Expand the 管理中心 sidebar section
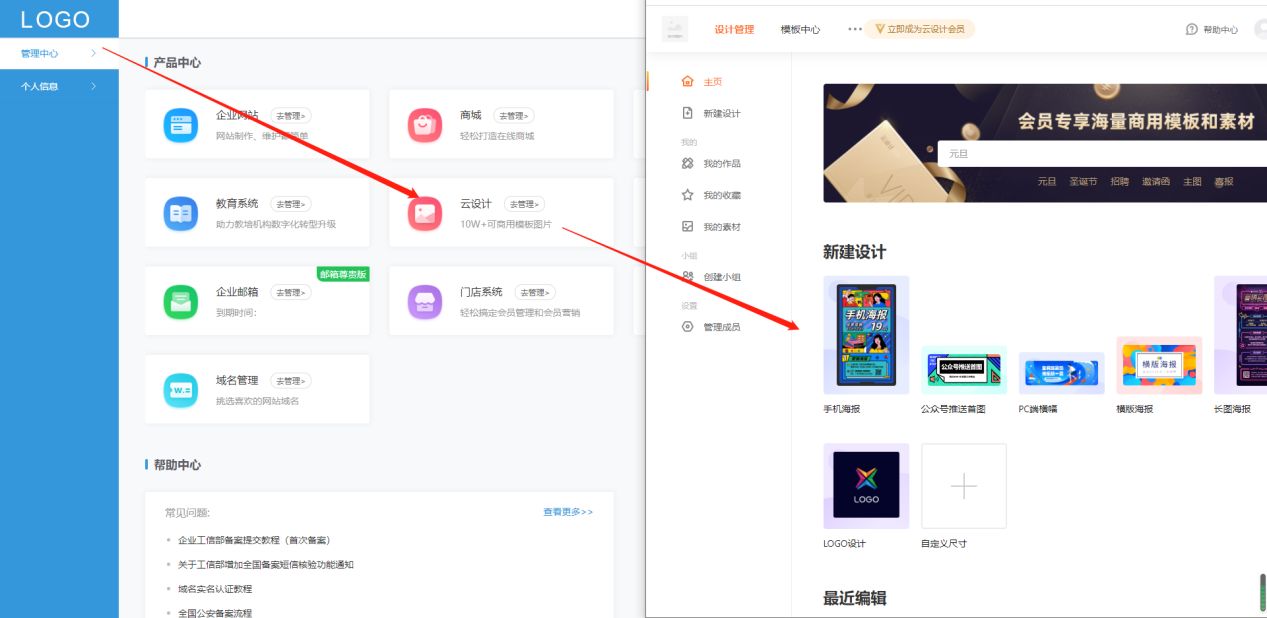Image resolution: width=1267 pixels, height=618 pixels. click(48, 51)
